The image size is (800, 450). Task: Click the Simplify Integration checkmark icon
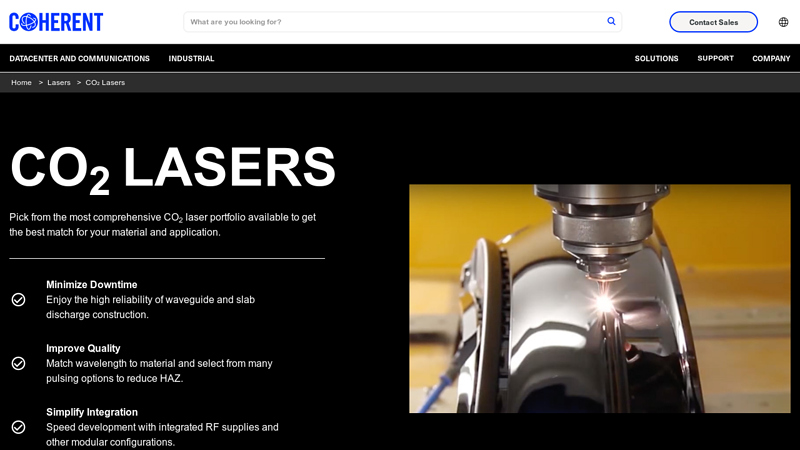pyautogui.click(x=18, y=427)
